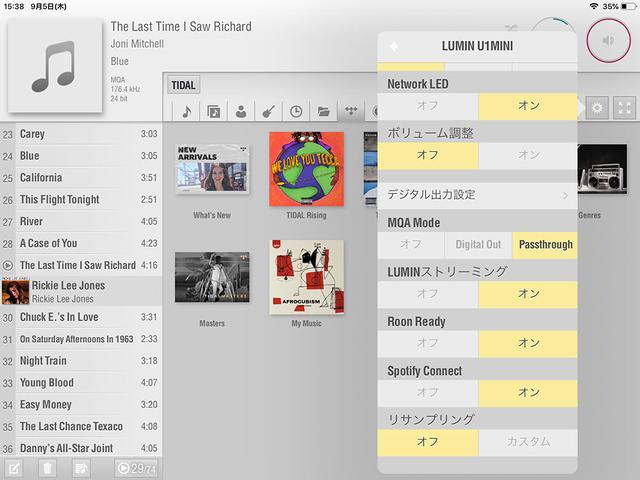The image size is (640, 480).
Task: Play track 23 Carey
Action: [81, 134]
